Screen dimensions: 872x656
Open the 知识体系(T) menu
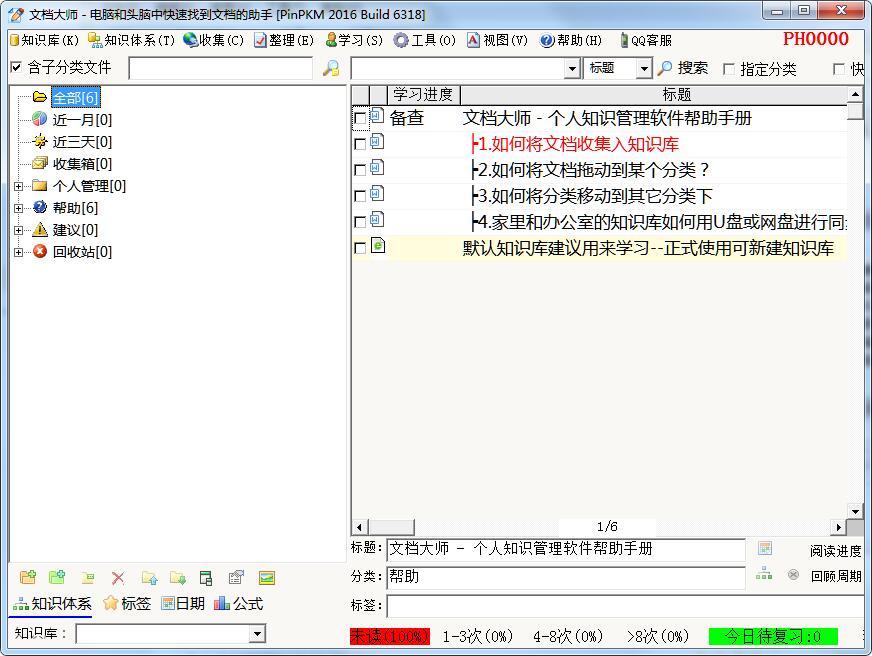[132, 40]
